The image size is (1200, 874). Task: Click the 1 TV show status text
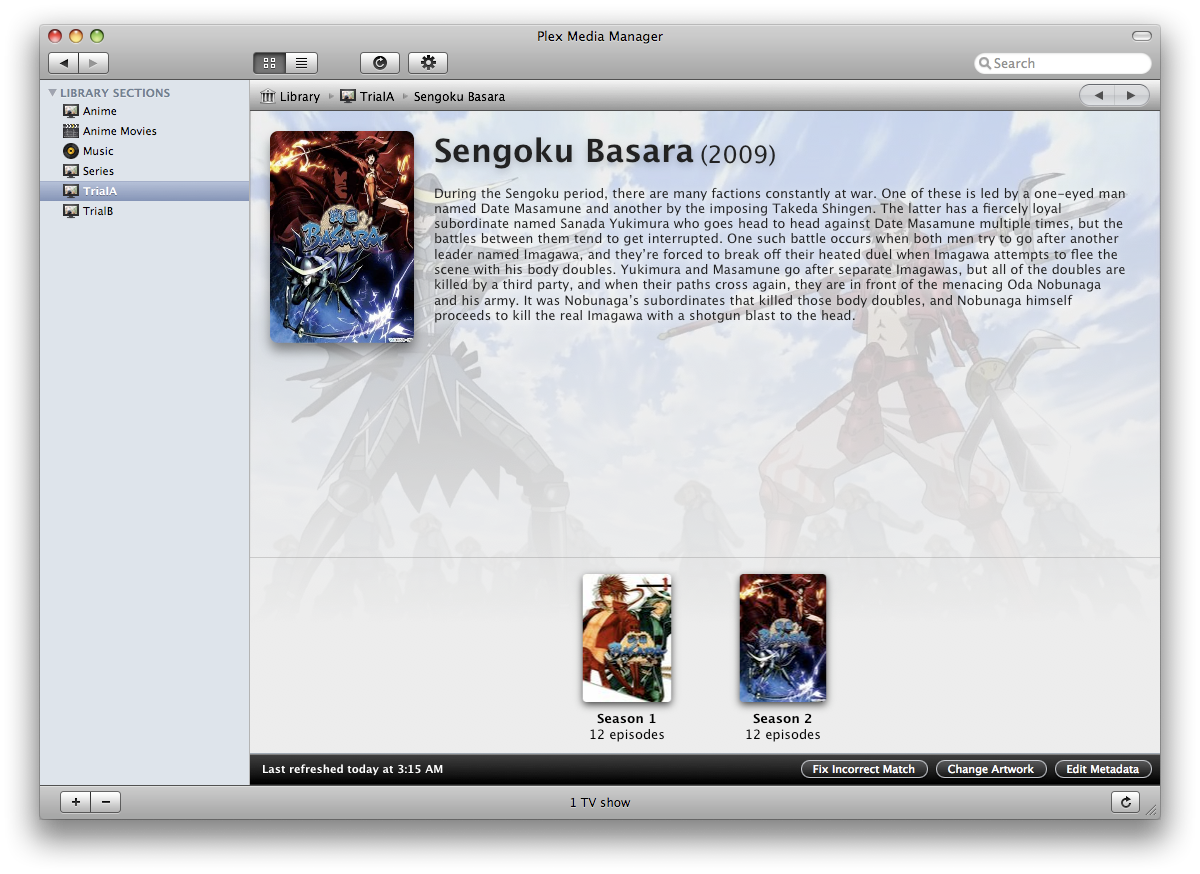(x=600, y=802)
